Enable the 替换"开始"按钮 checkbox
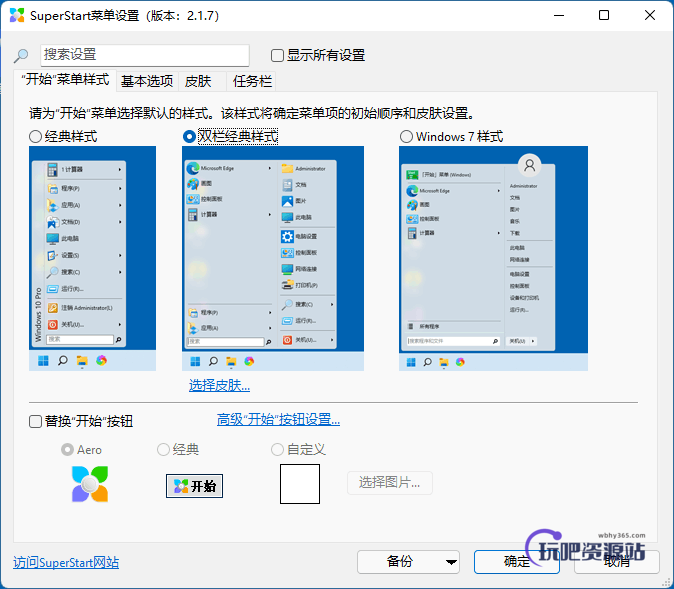Screen dimensions: 674x589 [x=35, y=421]
